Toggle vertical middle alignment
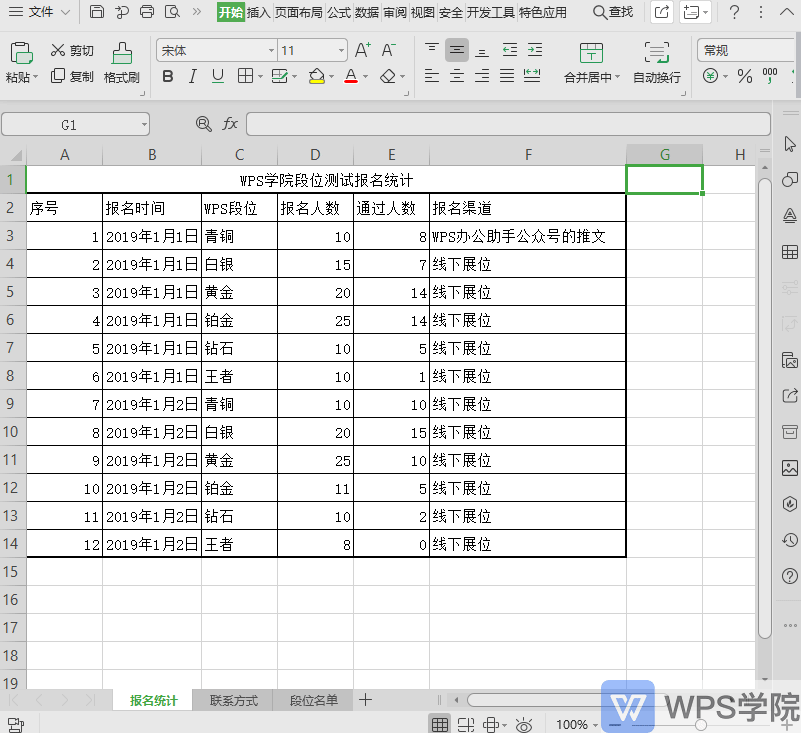Screen dimensions: 801x733 (457, 50)
